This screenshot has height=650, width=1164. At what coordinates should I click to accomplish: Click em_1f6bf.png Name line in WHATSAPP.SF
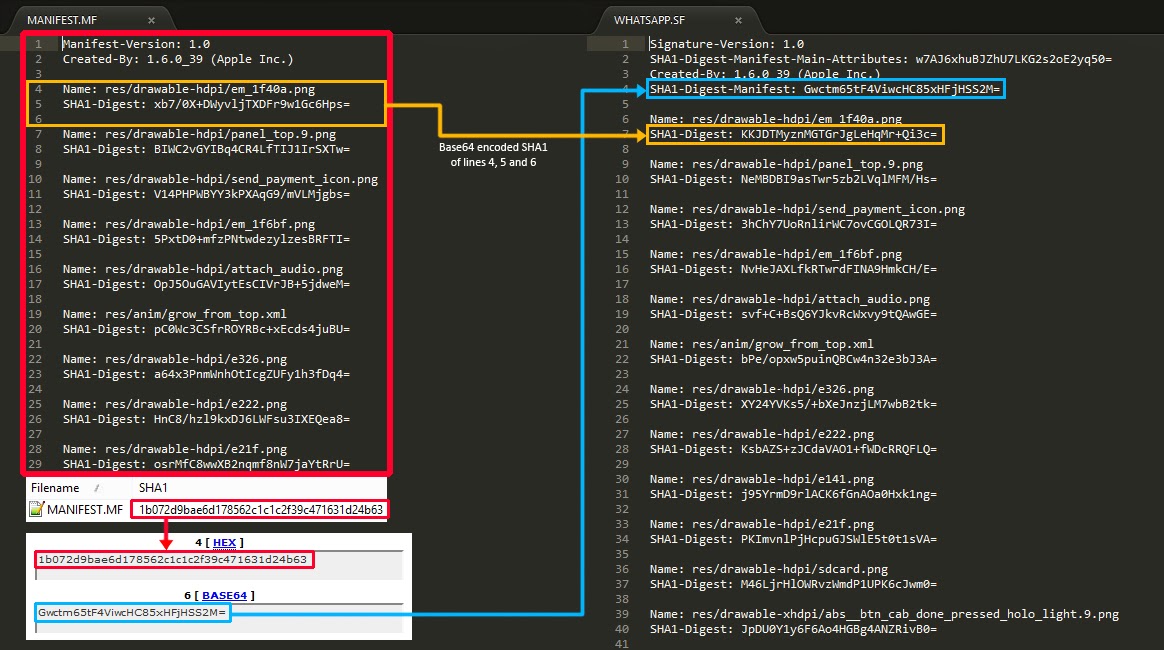776,255
